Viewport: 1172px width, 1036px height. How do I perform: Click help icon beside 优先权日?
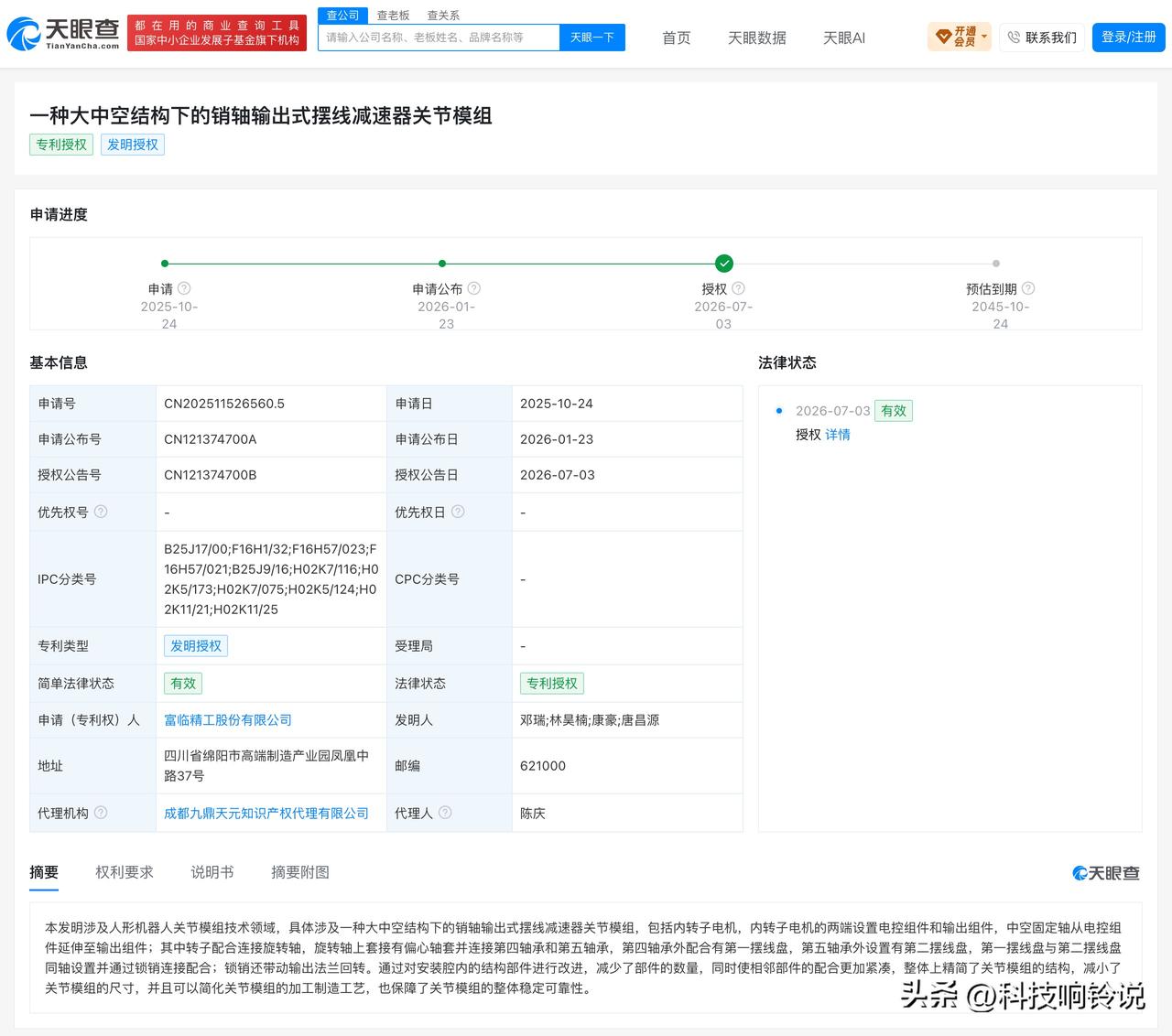[458, 512]
